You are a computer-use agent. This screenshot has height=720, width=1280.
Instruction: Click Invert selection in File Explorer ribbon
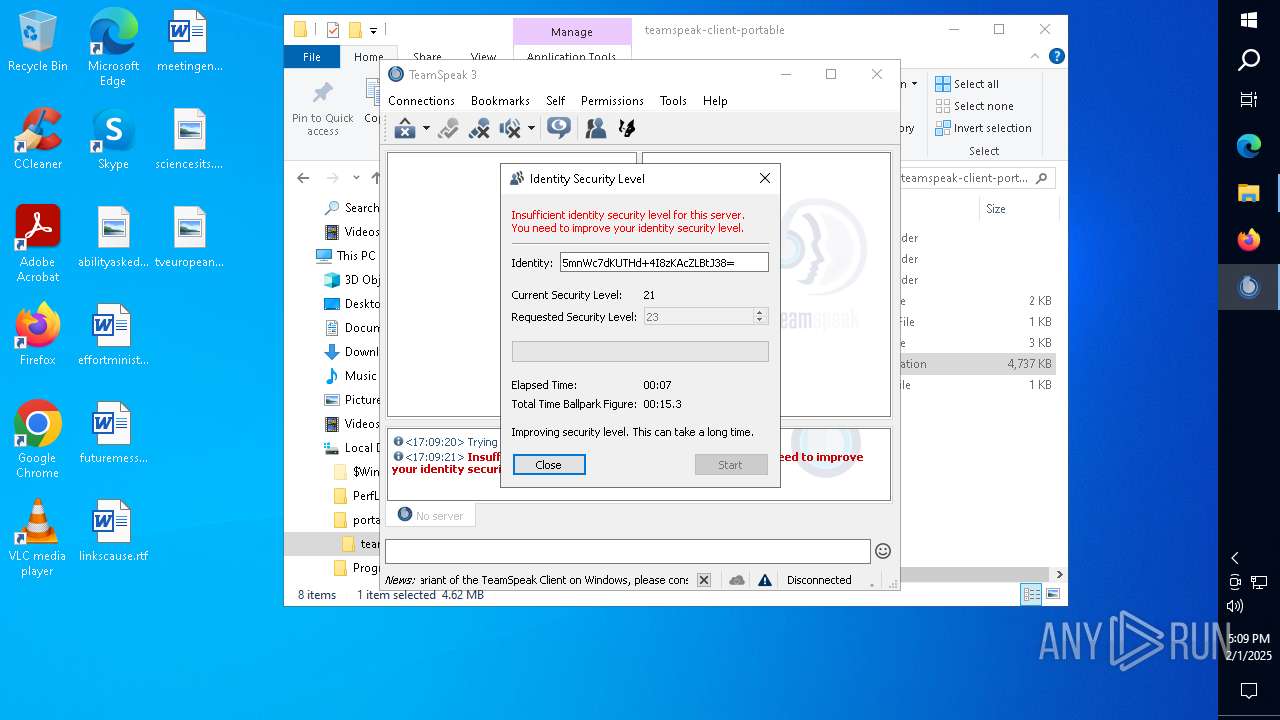click(x=983, y=128)
